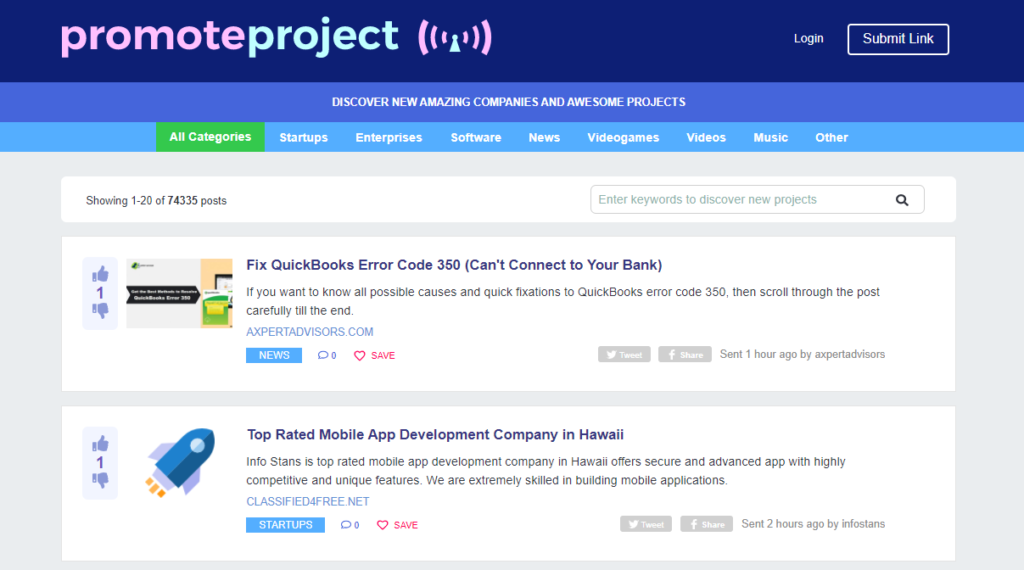Tweet the Hawaii mobile app post
Image resolution: width=1024 pixels, height=570 pixels.
click(x=646, y=524)
